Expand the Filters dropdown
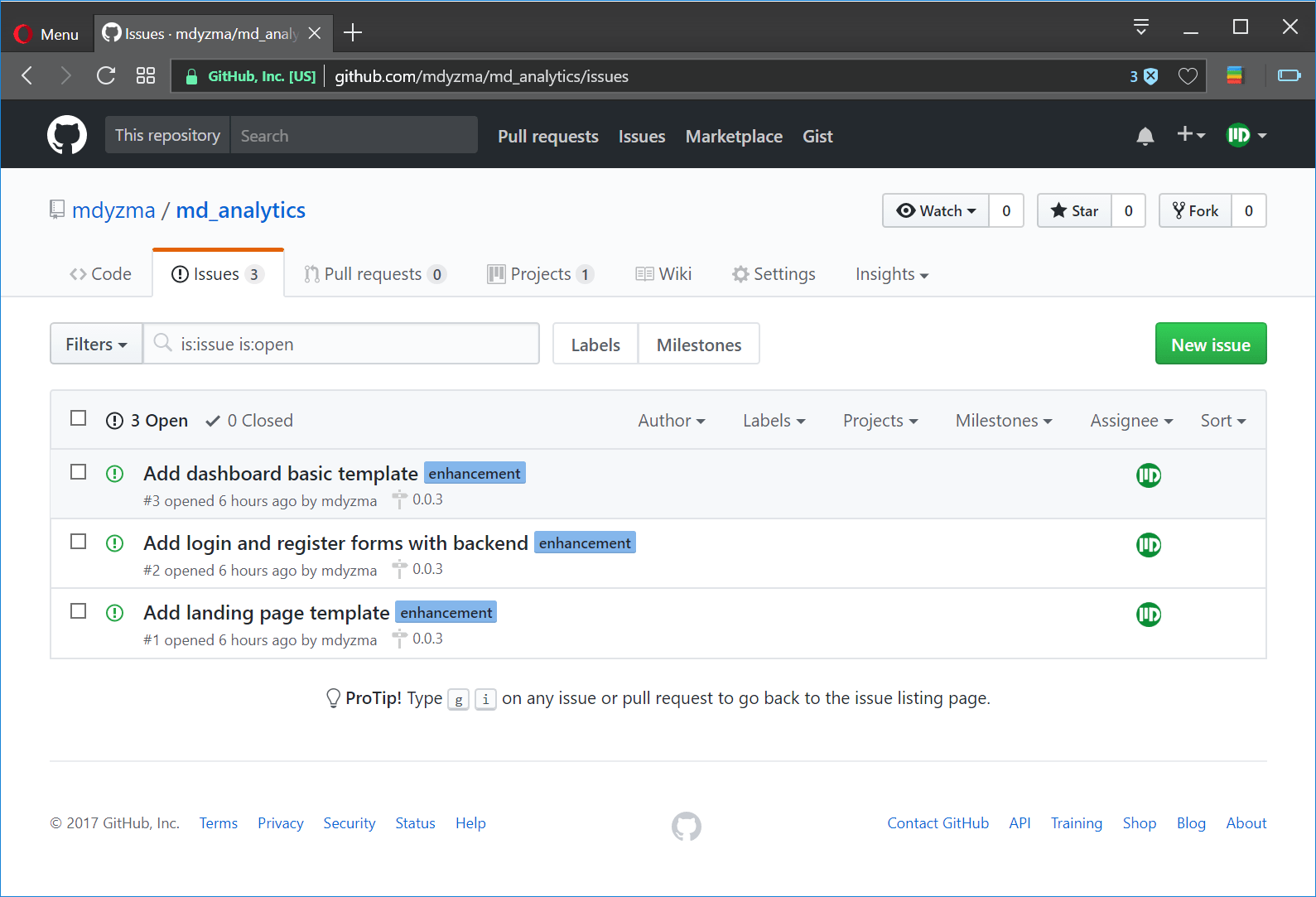 pos(96,344)
